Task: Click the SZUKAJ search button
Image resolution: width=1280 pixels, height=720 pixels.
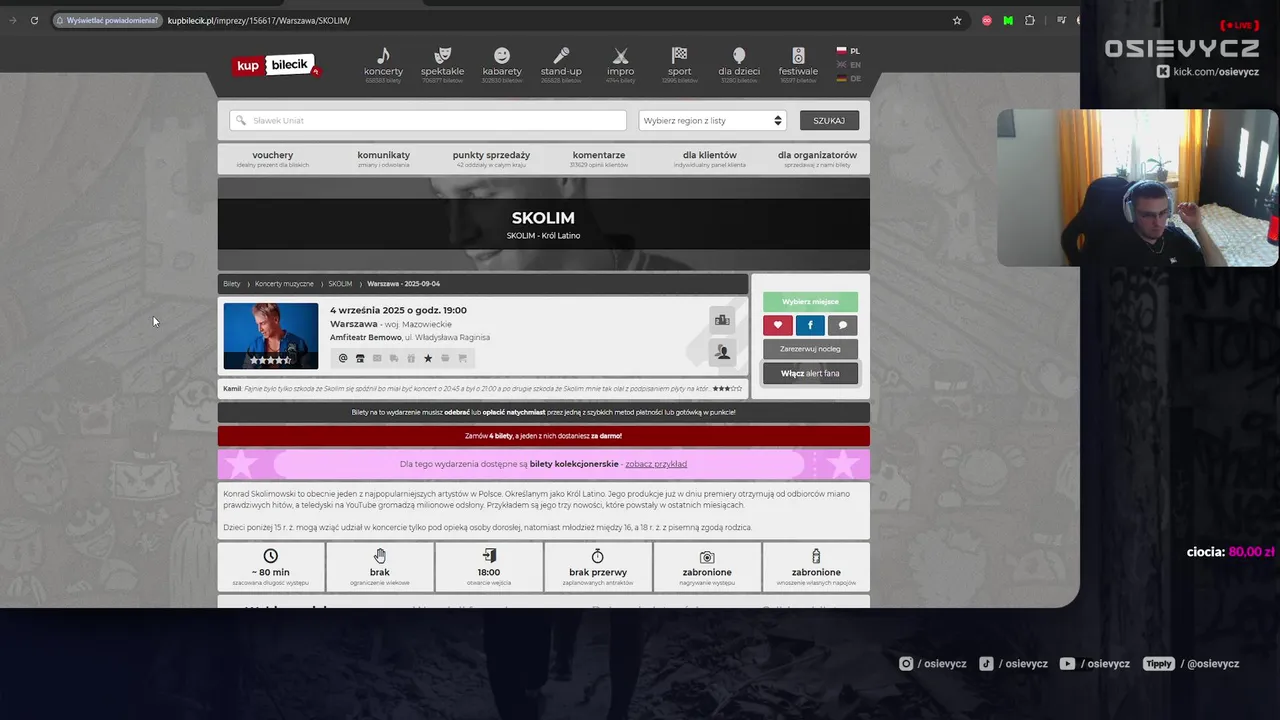Action: click(829, 120)
